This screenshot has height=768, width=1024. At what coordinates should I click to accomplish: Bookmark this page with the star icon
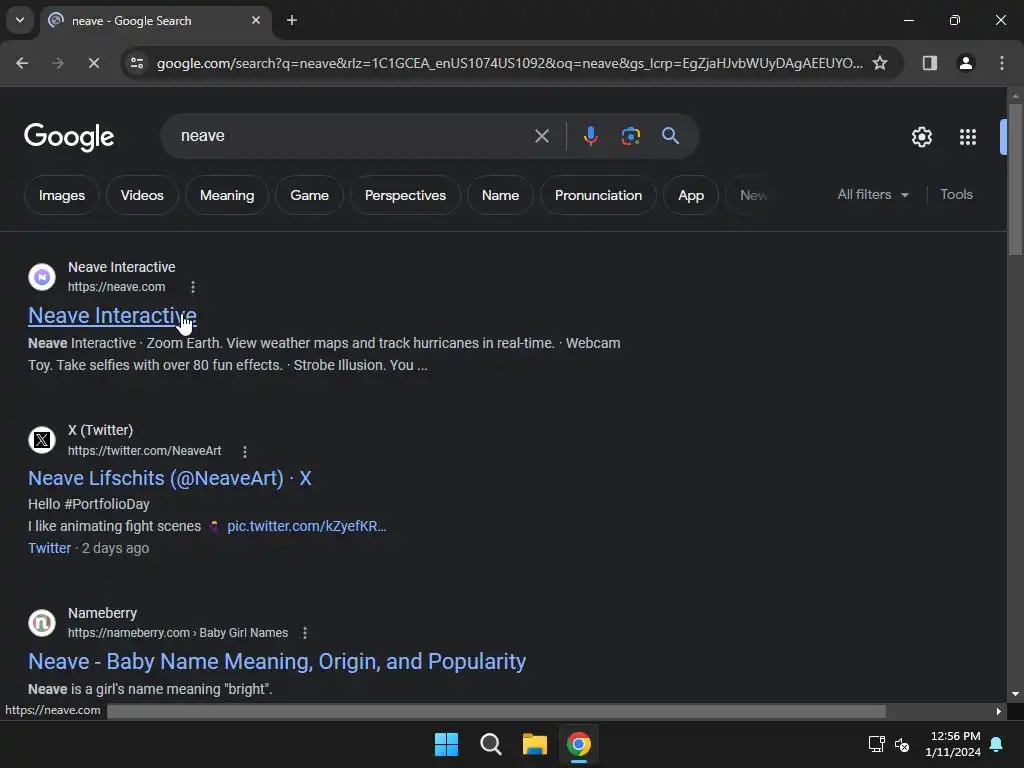[x=880, y=63]
